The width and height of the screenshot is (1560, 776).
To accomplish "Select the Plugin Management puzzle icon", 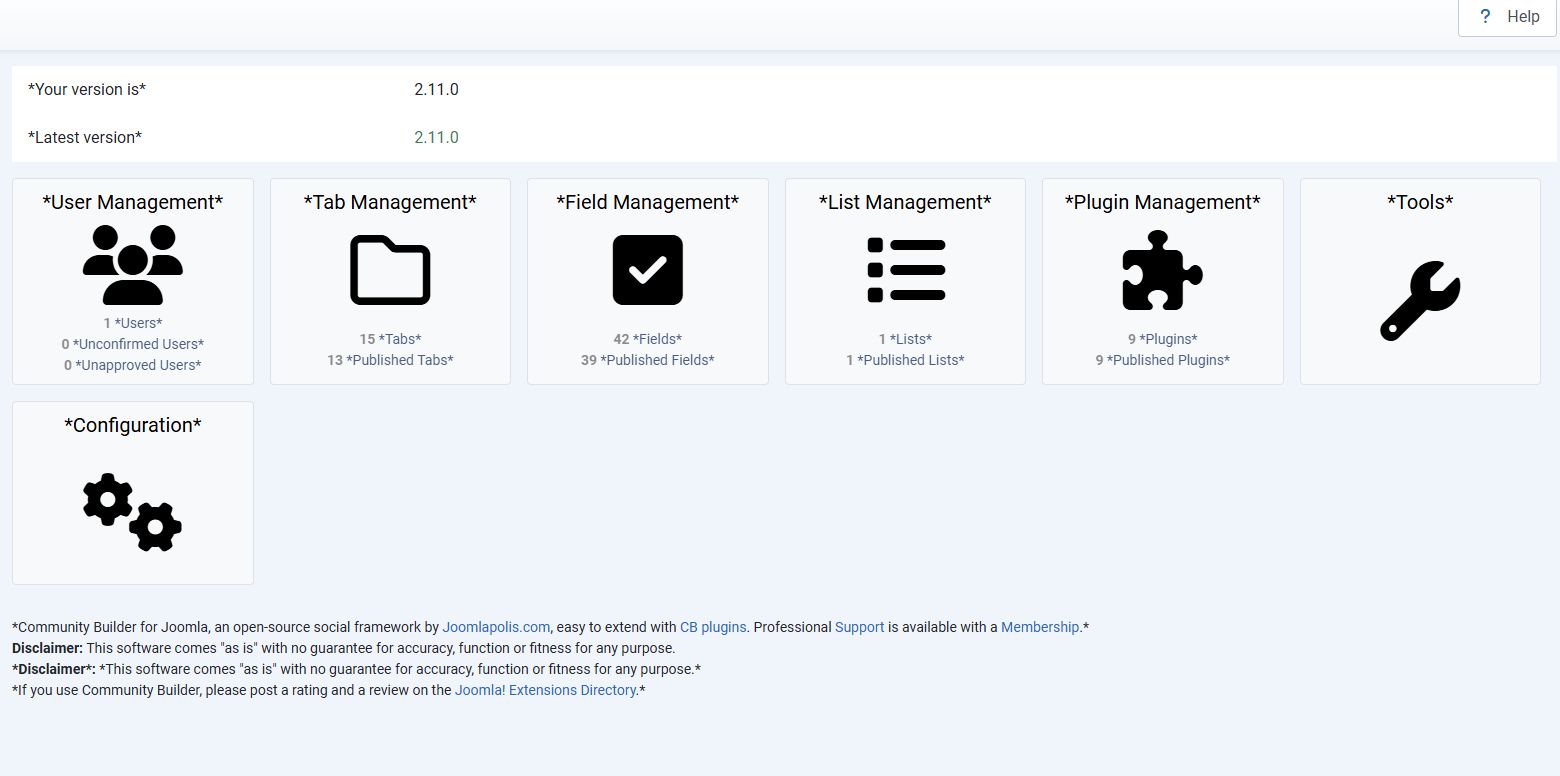I will tap(1162, 270).
